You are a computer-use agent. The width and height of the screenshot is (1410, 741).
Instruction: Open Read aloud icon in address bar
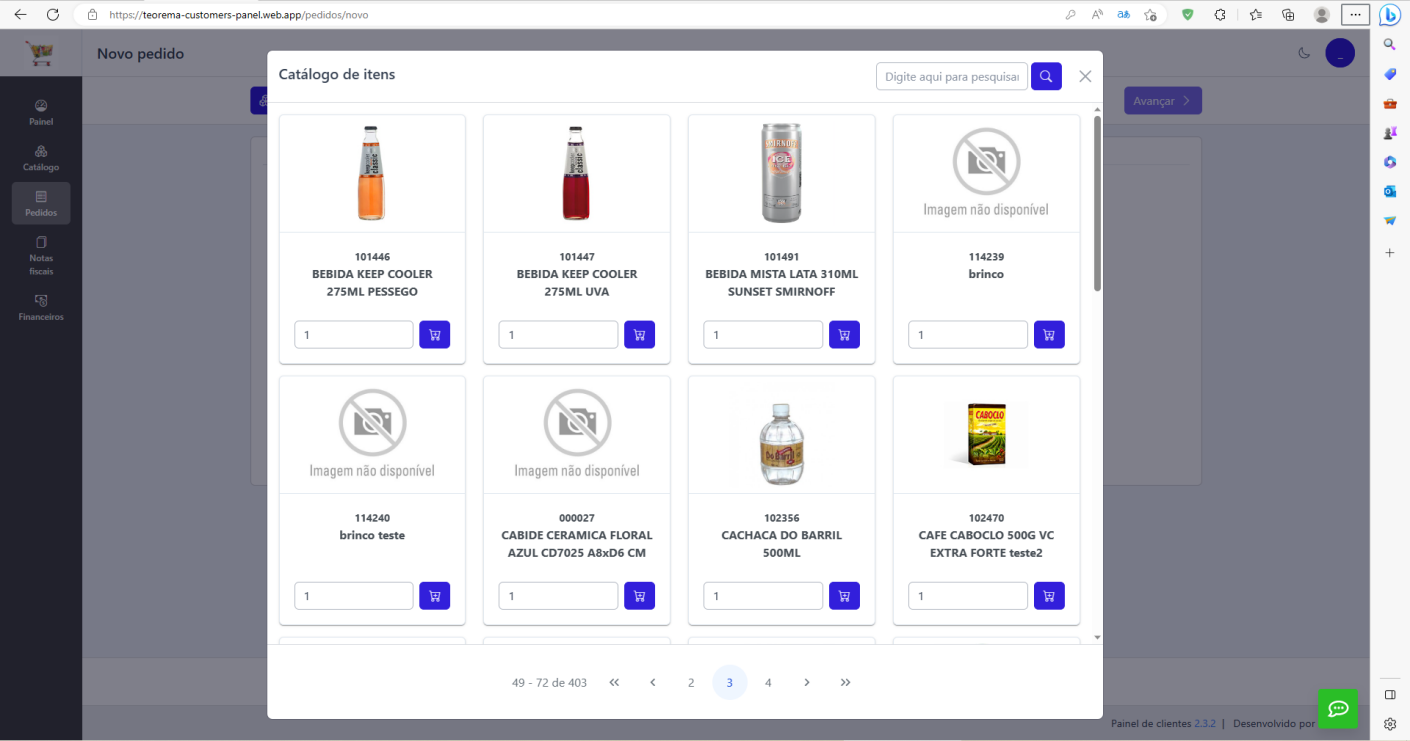coord(1097,15)
